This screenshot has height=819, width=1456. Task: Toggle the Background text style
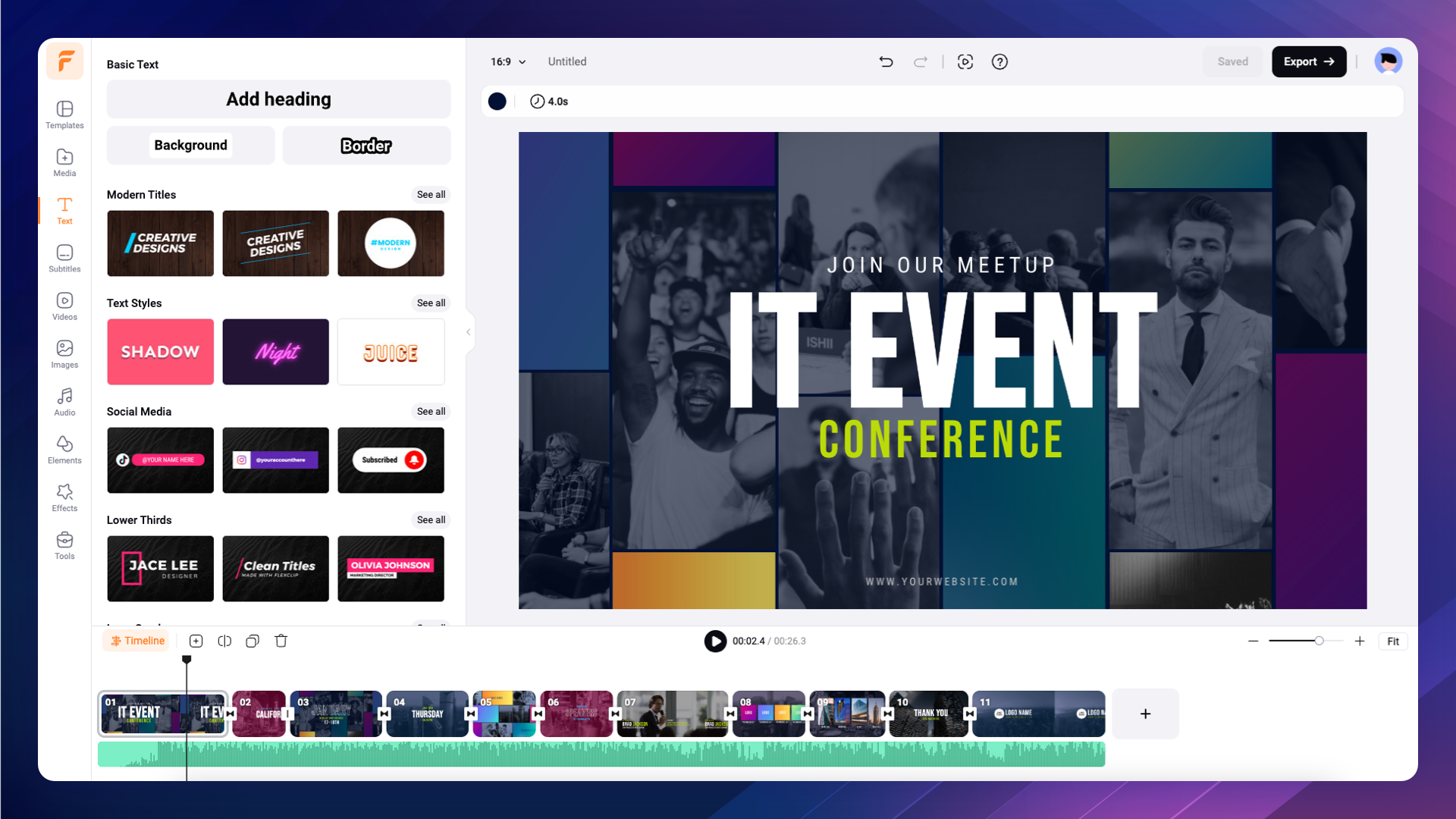point(191,145)
